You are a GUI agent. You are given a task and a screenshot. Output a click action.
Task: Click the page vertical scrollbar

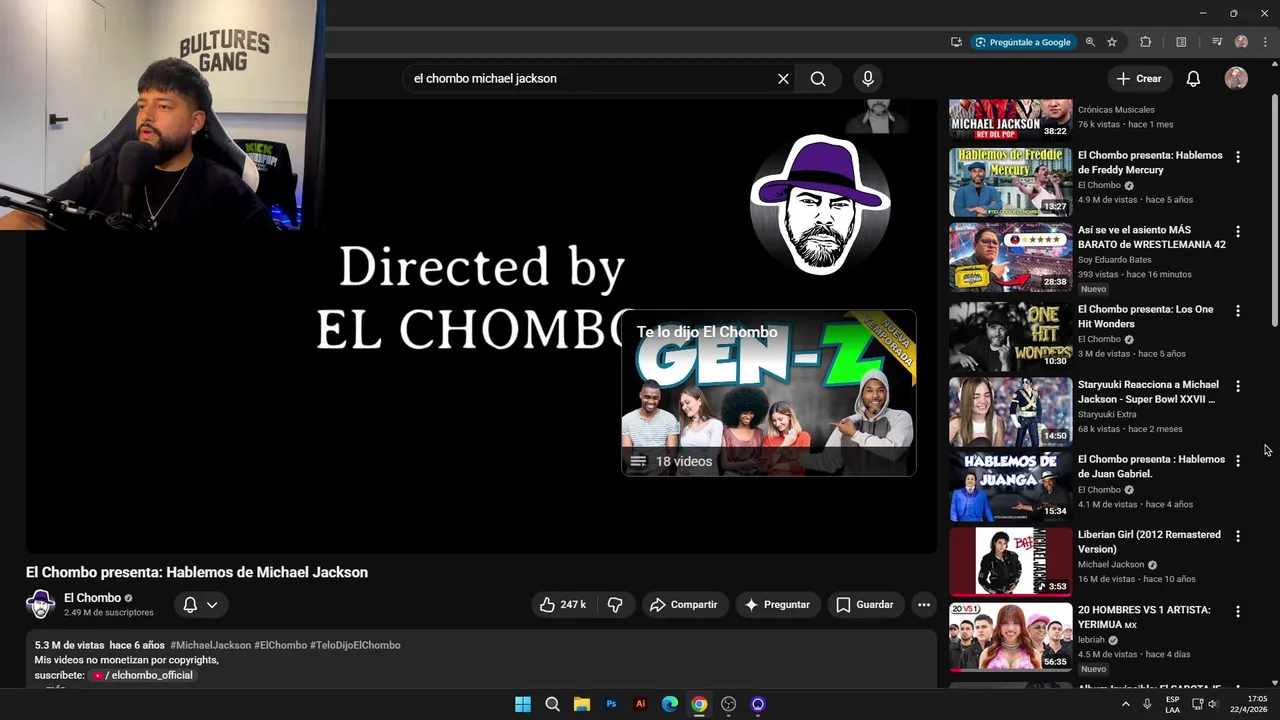(1274, 210)
